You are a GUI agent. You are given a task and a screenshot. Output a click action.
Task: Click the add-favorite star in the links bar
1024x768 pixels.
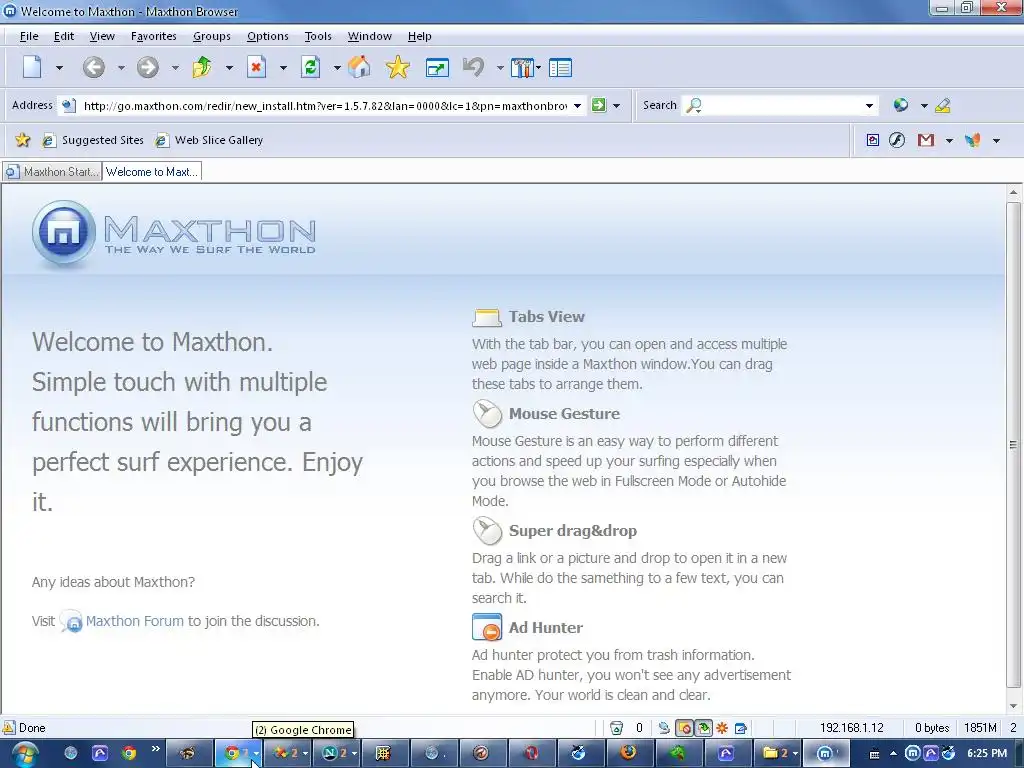click(23, 140)
